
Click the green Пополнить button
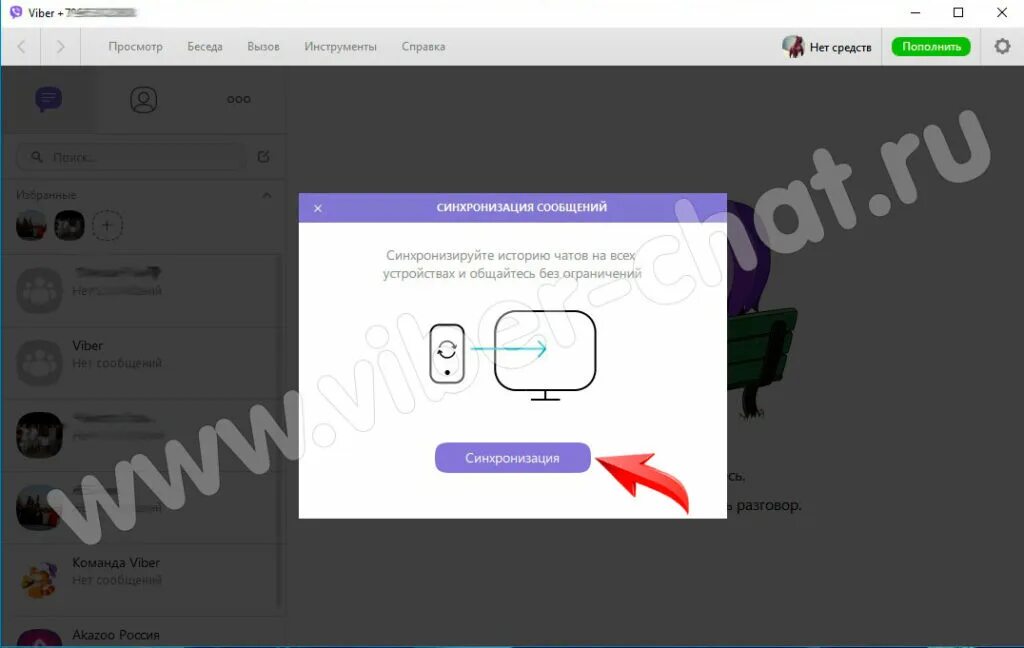point(931,46)
